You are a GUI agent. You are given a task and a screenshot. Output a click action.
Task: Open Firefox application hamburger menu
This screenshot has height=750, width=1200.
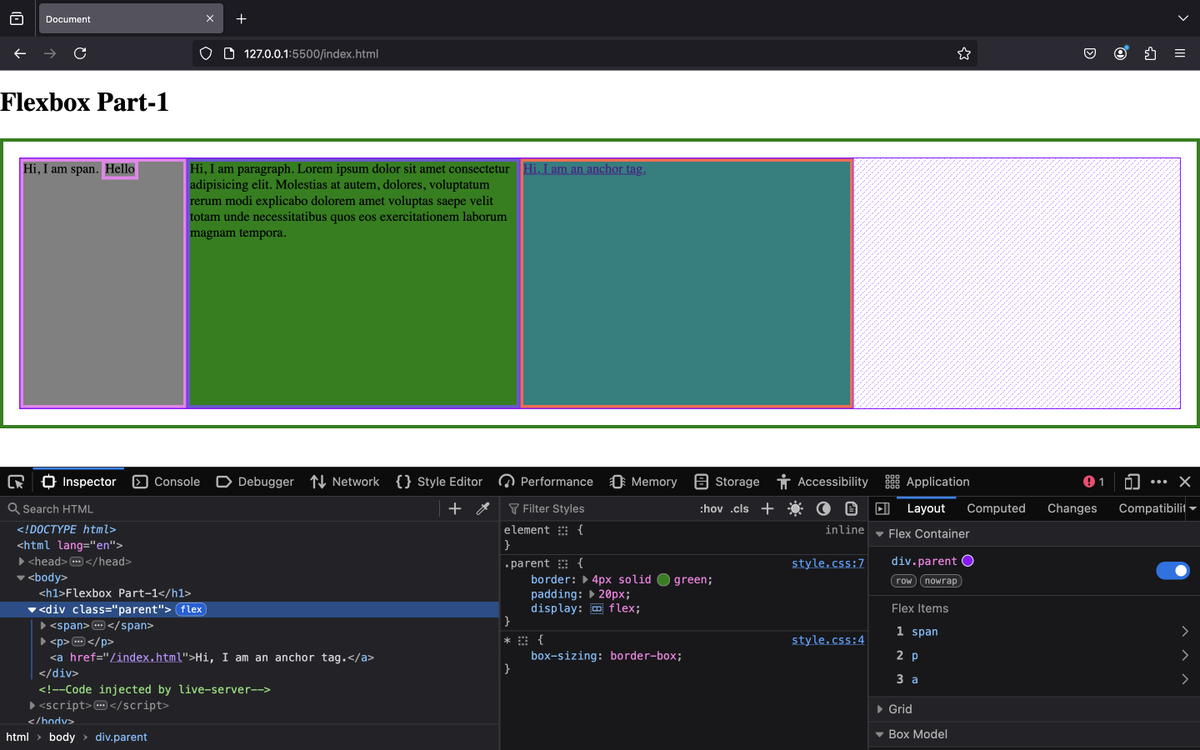(x=1180, y=54)
